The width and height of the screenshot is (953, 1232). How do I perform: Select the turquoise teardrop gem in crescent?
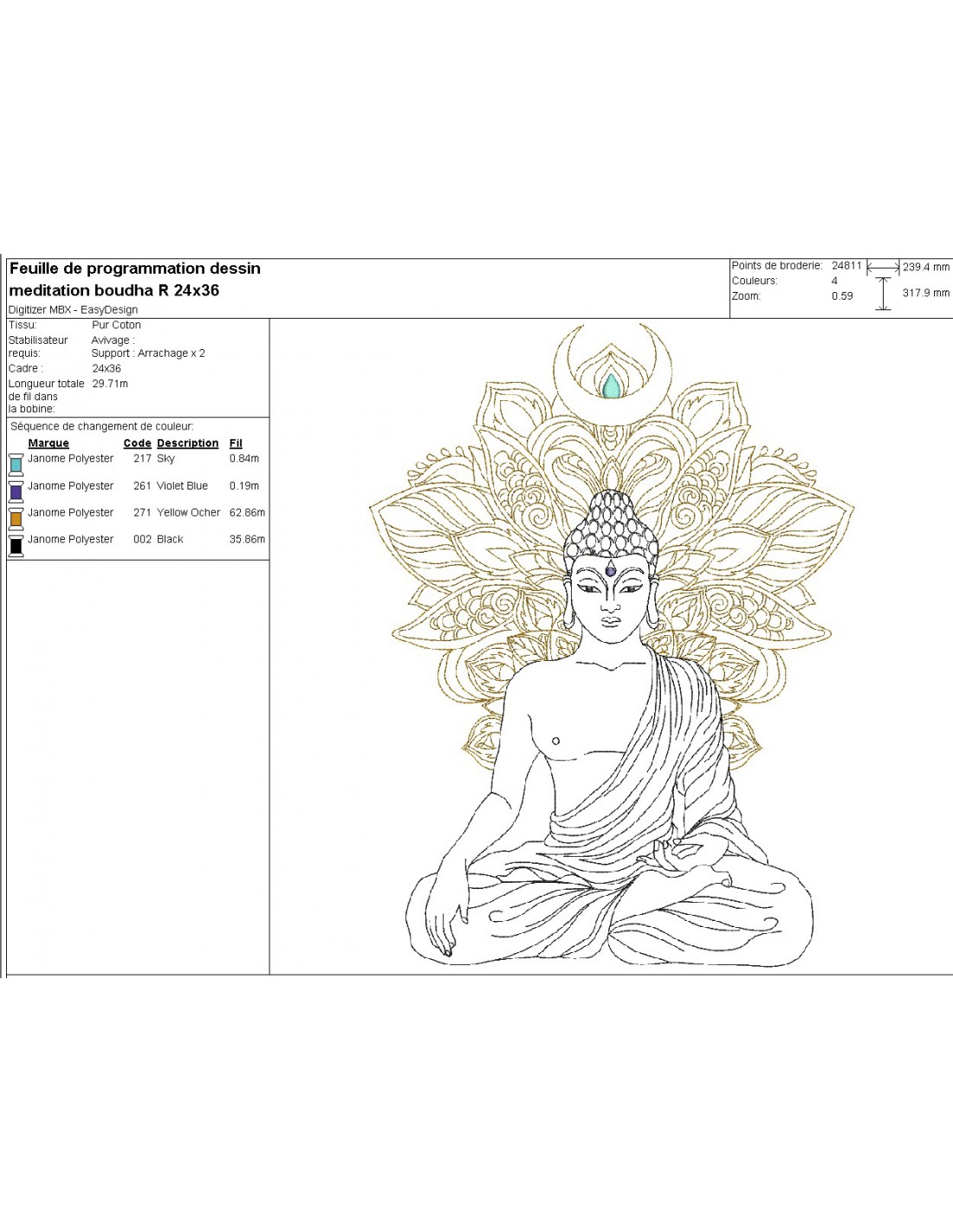(613, 386)
